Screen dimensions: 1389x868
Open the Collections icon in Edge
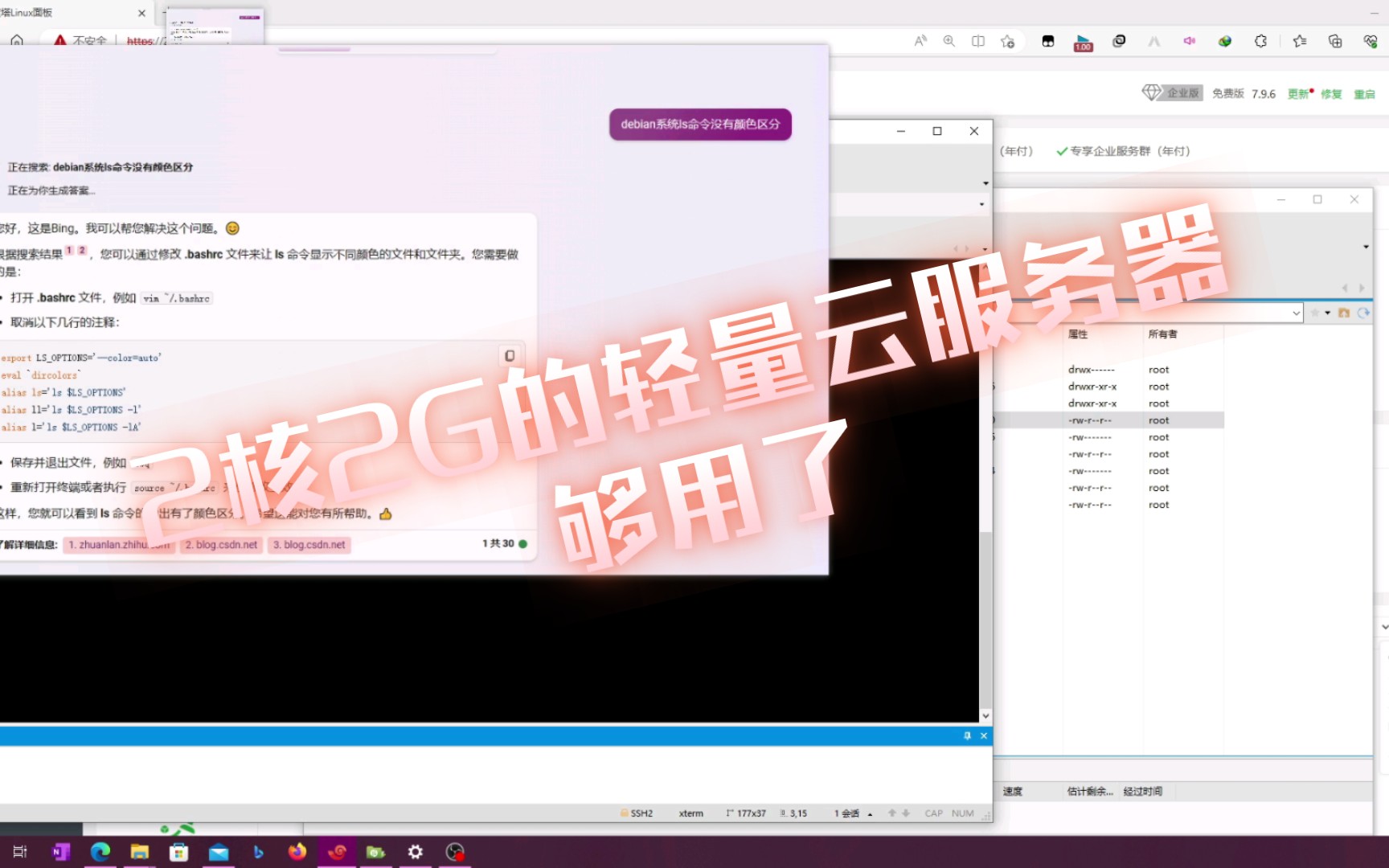pos(1335,41)
